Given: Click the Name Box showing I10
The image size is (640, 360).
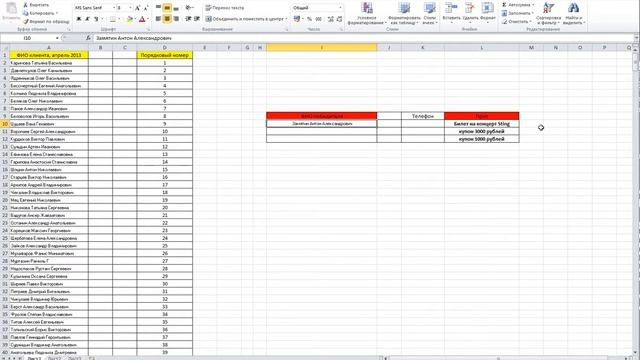Looking at the screenshot, I should tap(28, 38).
